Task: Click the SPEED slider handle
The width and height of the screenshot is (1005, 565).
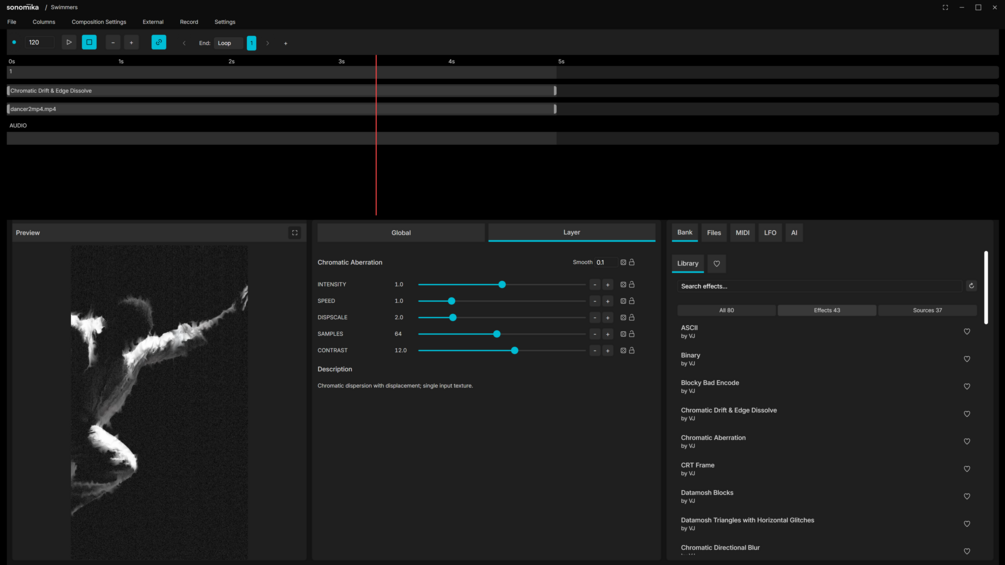Action: pyautogui.click(x=451, y=301)
